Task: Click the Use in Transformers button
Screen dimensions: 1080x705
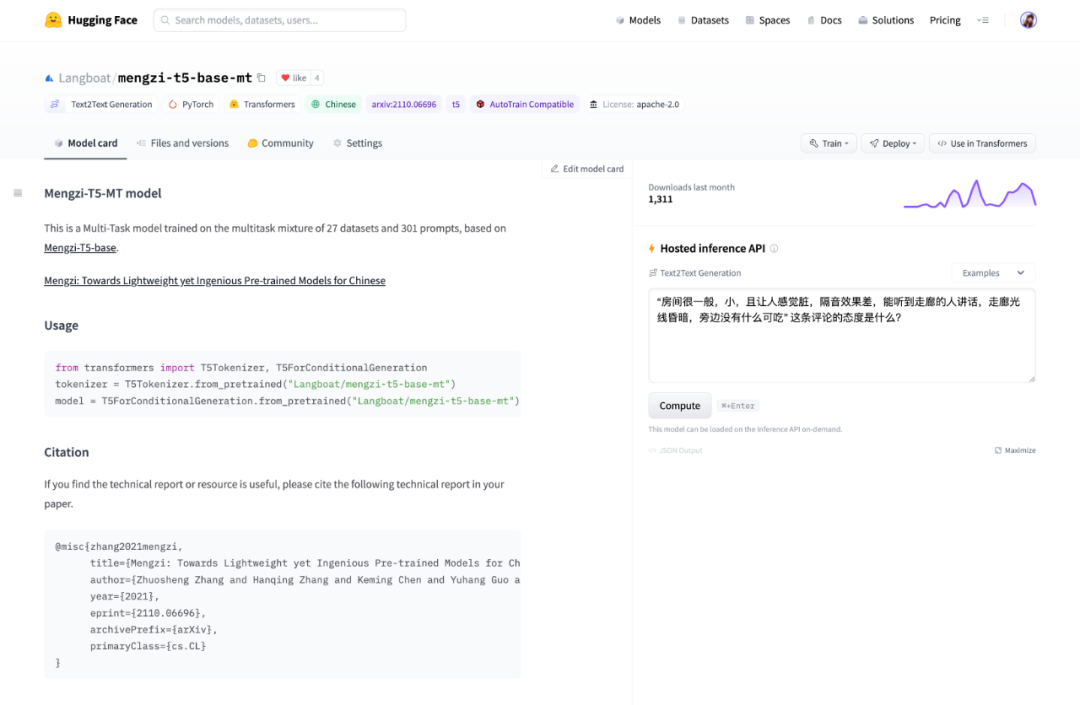Action: click(982, 144)
